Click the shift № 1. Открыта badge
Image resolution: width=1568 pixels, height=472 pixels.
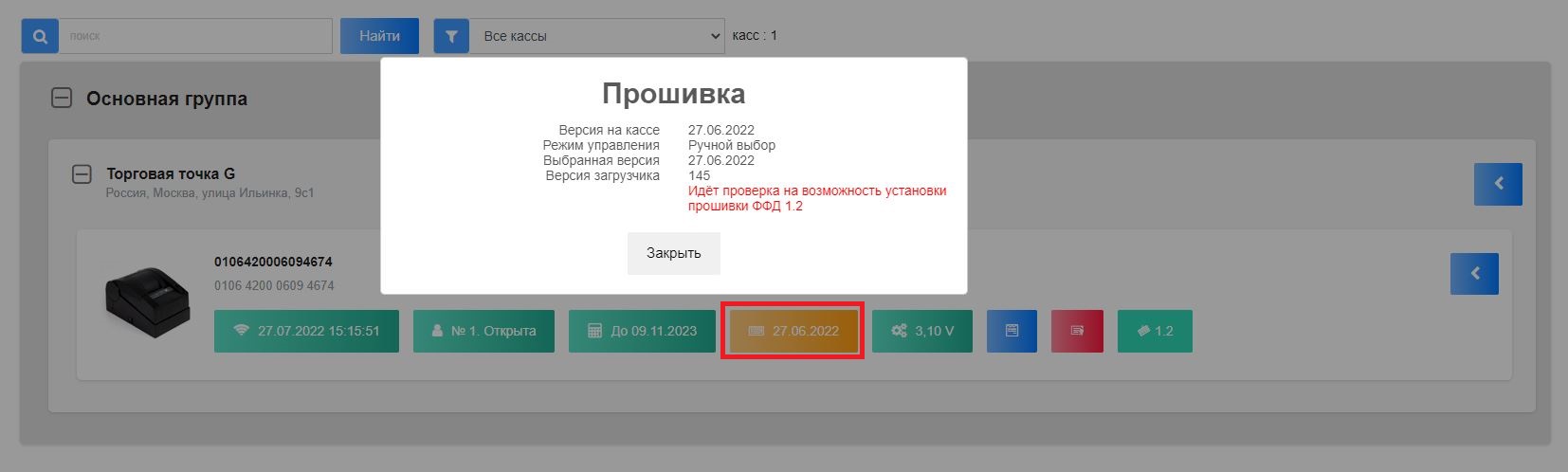(x=483, y=331)
